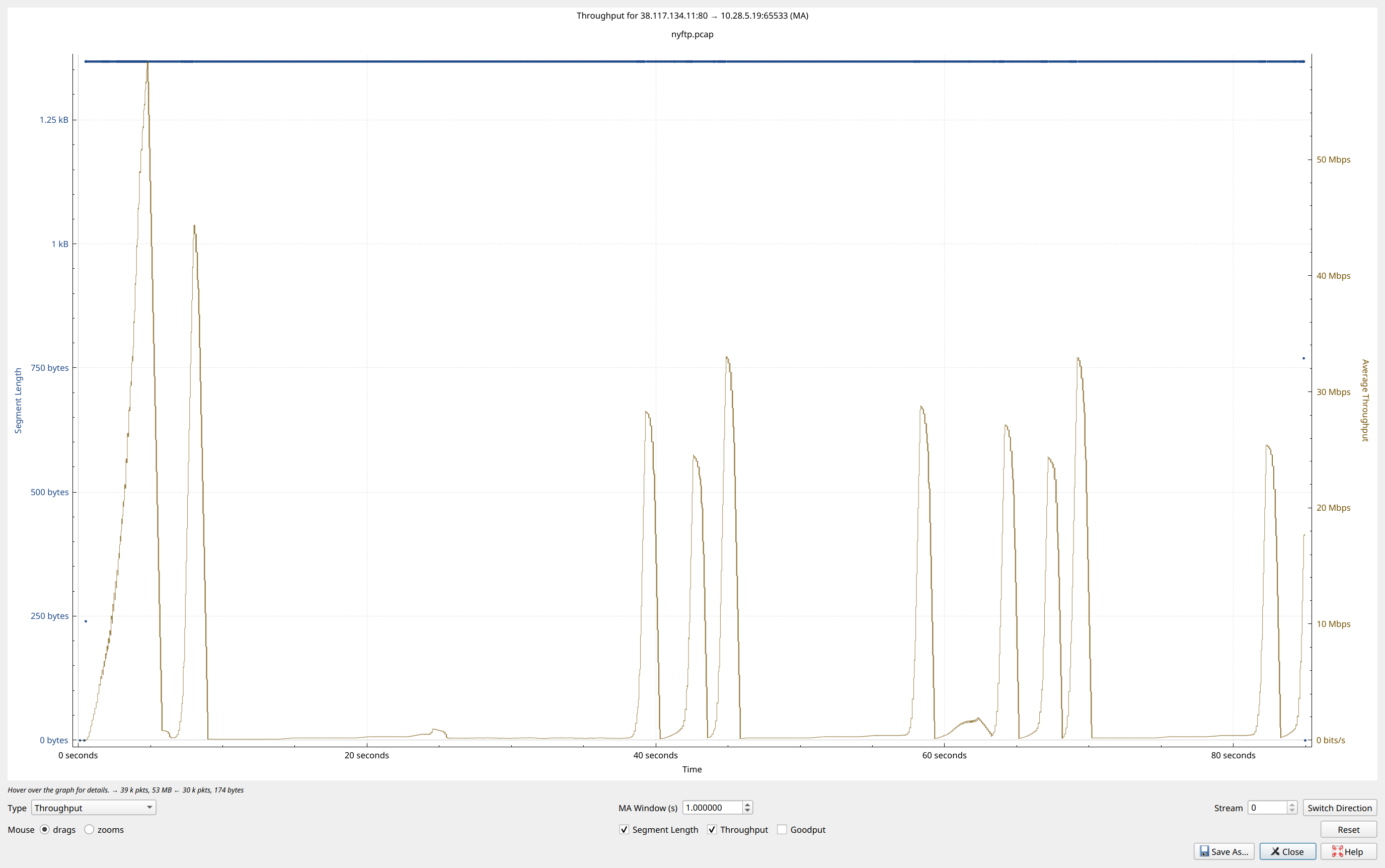Click the 'Average Throughput' axis title

pos(1365,401)
